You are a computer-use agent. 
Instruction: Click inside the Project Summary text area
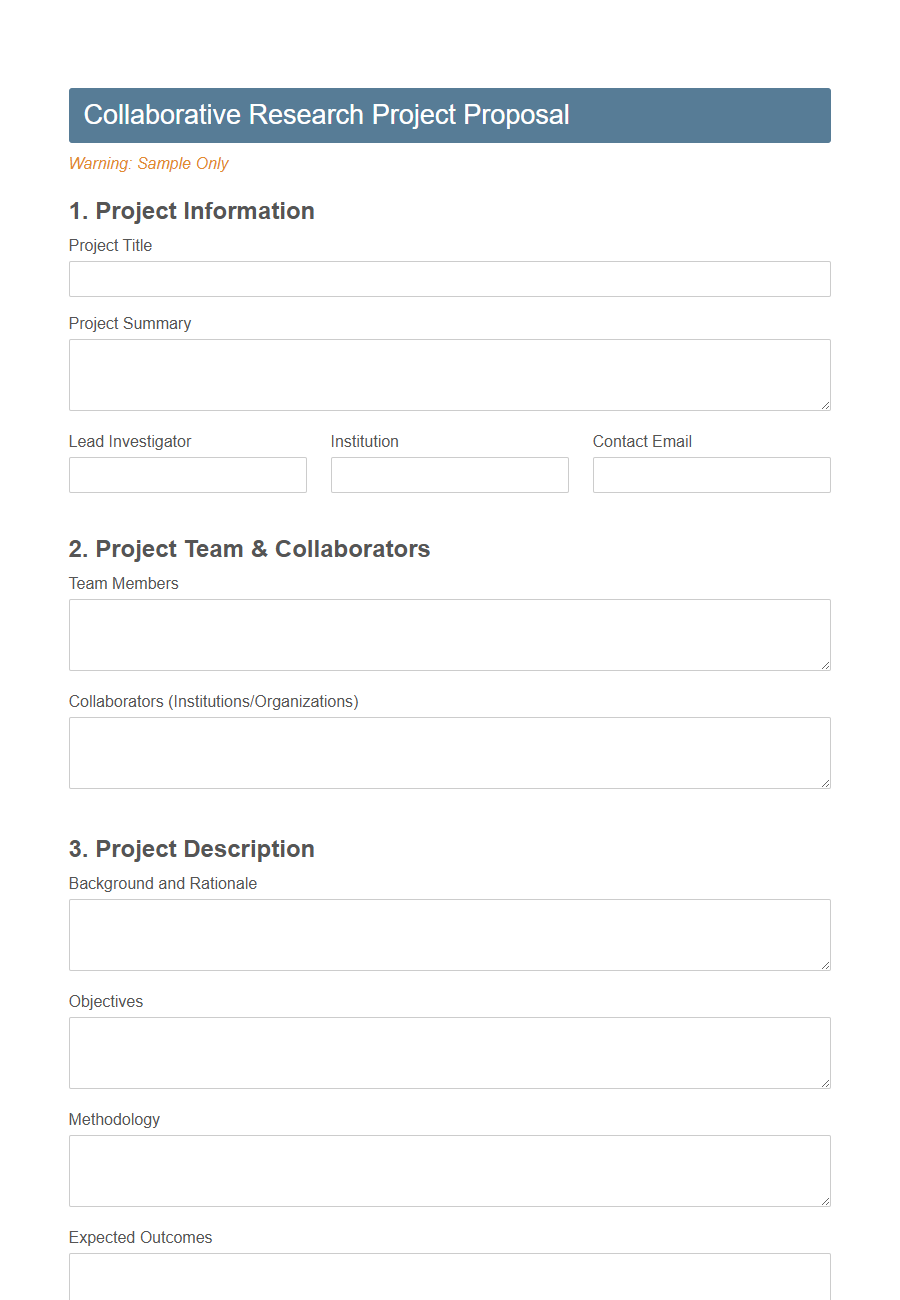click(449, 374)
